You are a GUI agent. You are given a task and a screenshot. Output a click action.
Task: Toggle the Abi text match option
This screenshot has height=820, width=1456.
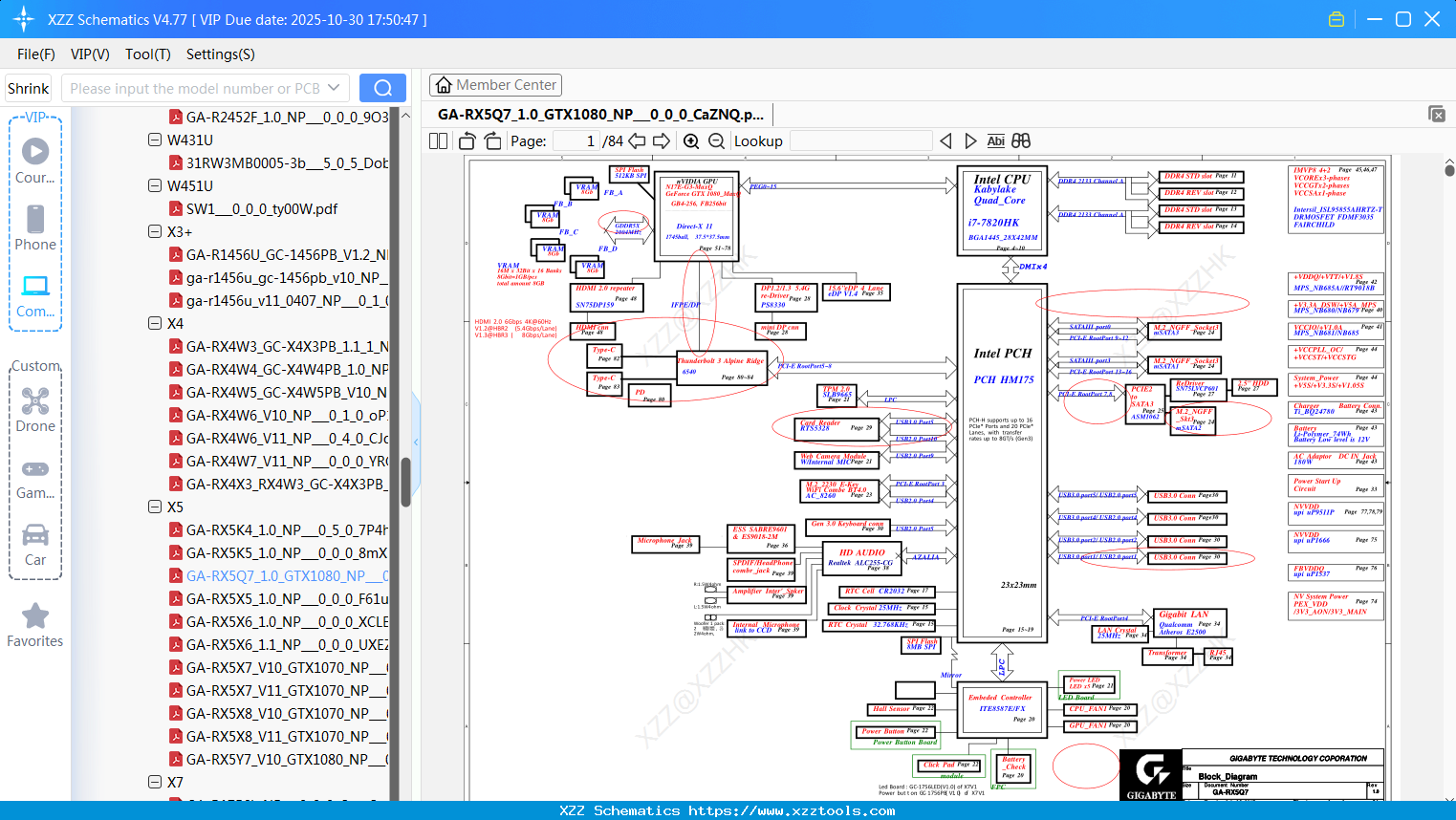995,141
